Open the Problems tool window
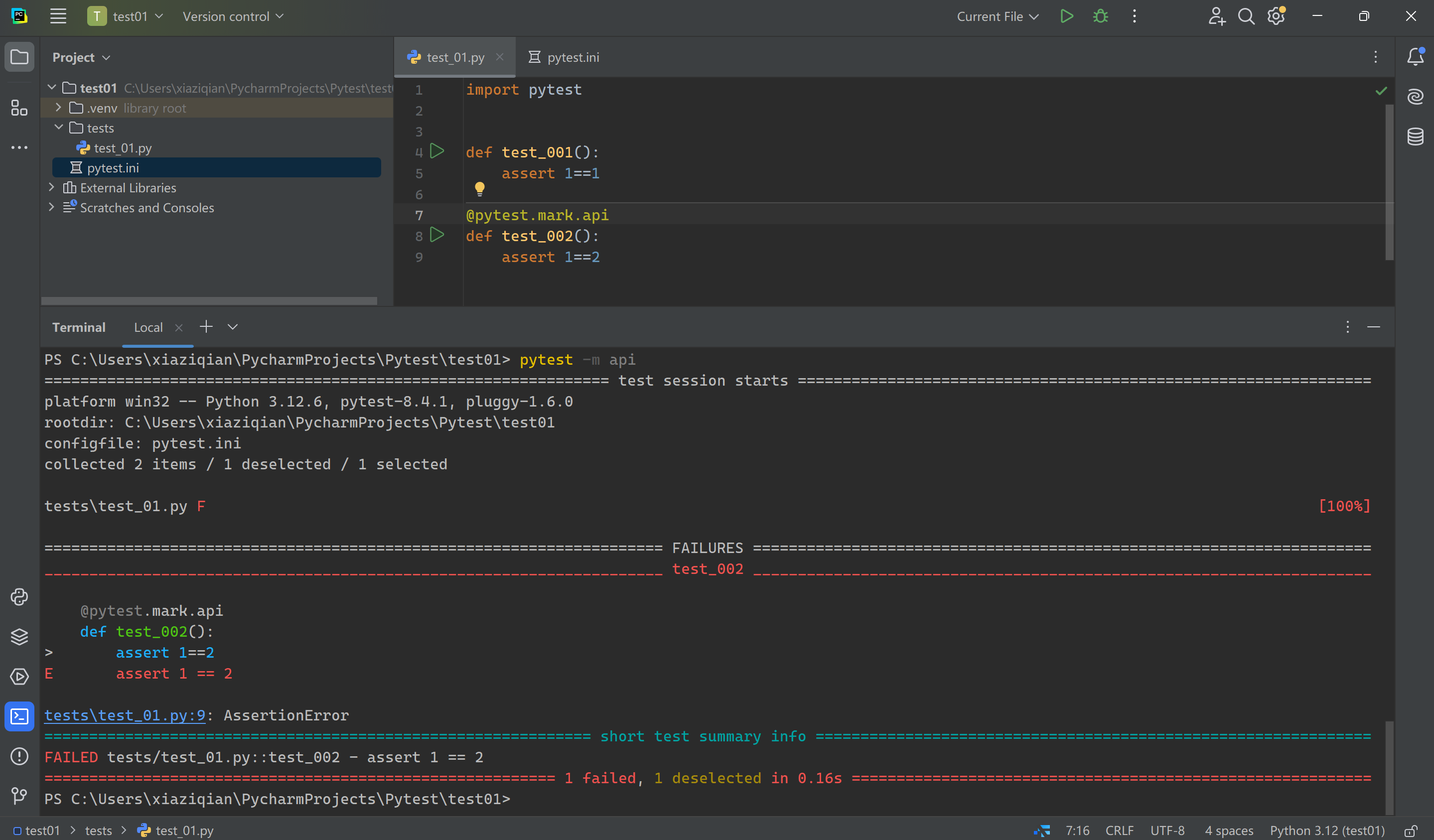 click(19, 757)
